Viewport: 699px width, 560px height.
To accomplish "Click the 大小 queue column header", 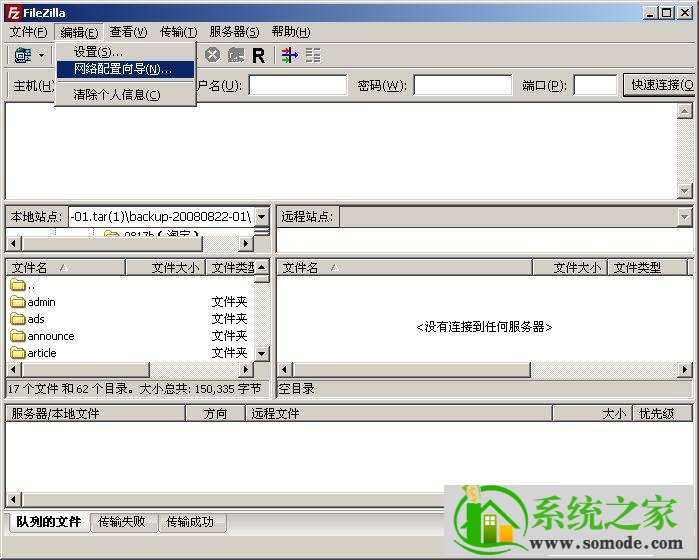I will point(592,413).
